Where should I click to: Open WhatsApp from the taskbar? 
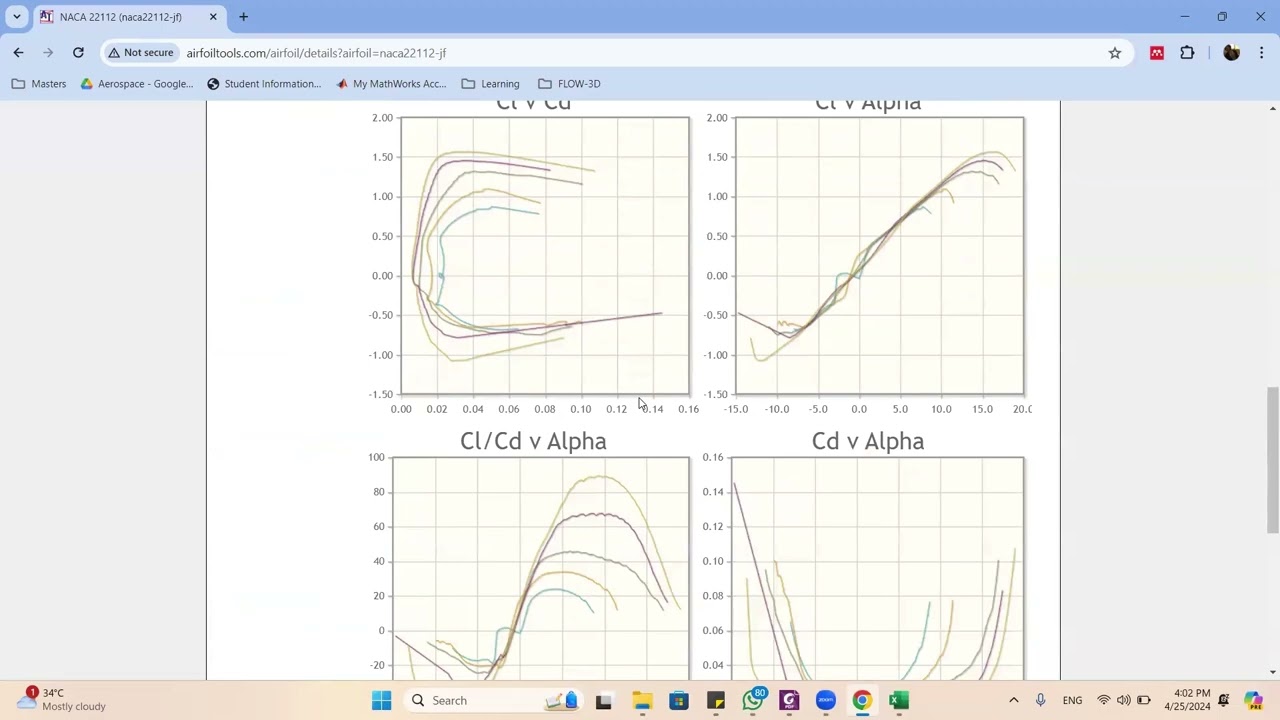point(752,701)
